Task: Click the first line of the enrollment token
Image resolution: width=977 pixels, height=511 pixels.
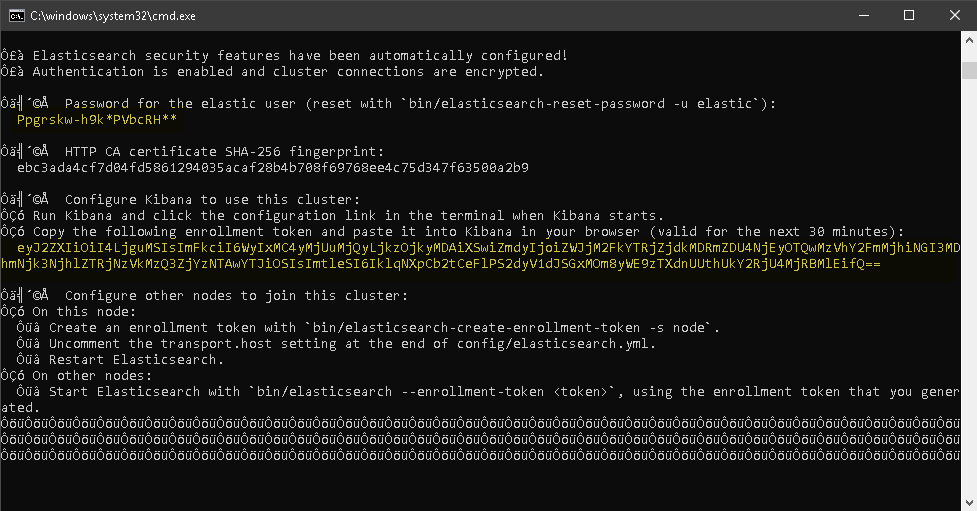Action: coord(488,247)
